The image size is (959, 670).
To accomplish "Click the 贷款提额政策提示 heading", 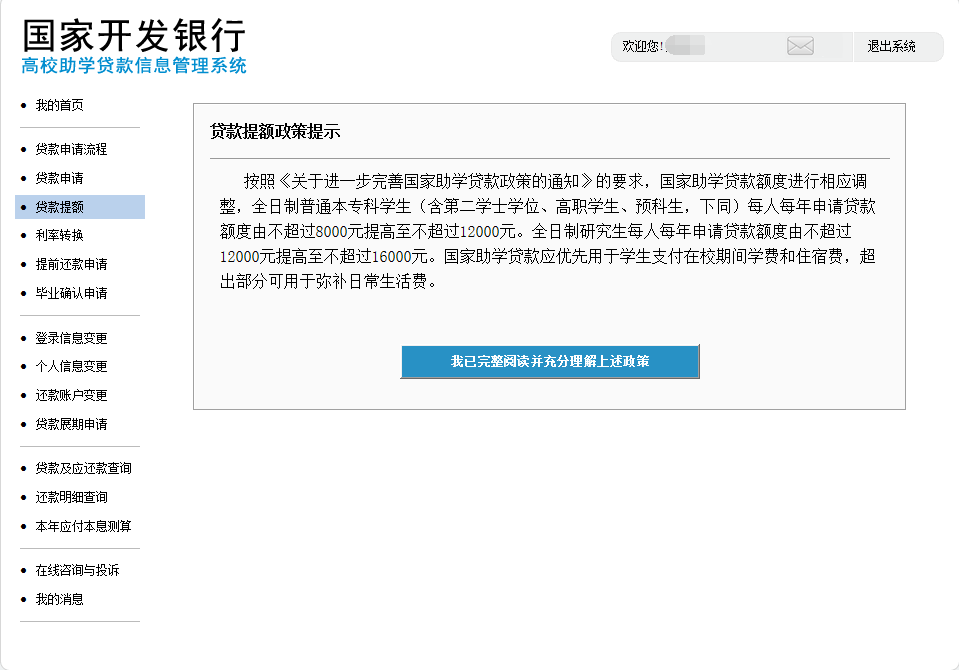I will pos(275,132).
